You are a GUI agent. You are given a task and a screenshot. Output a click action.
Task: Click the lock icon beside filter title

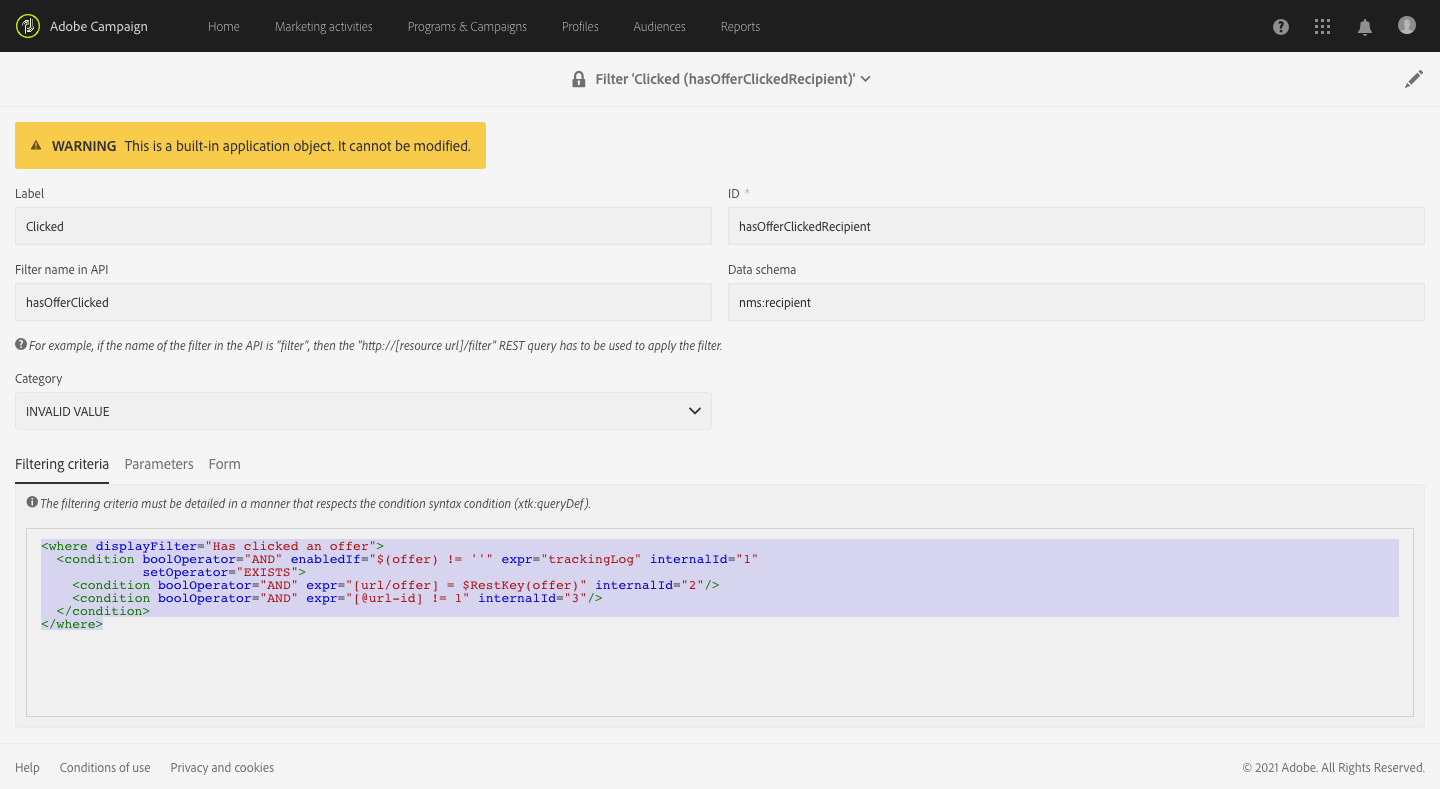point(578,80)
